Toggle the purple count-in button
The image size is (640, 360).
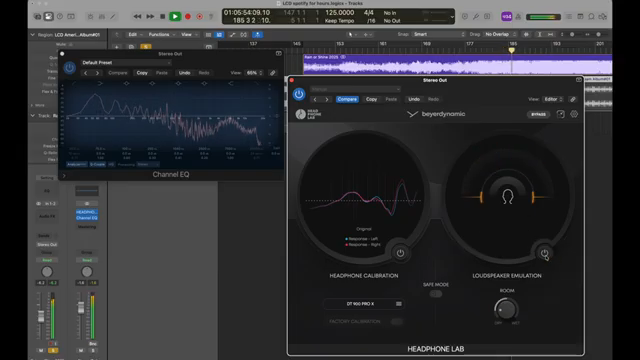coord(507,17)
